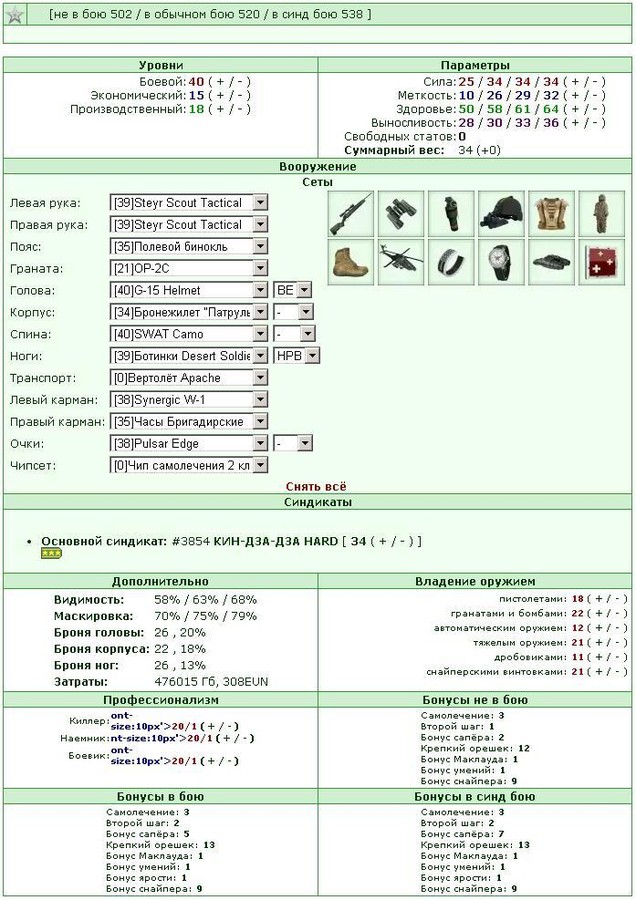Open the Ноги boots dropdown
The width and height of the screenshot is (636, 900).
[x=189, y=356]
